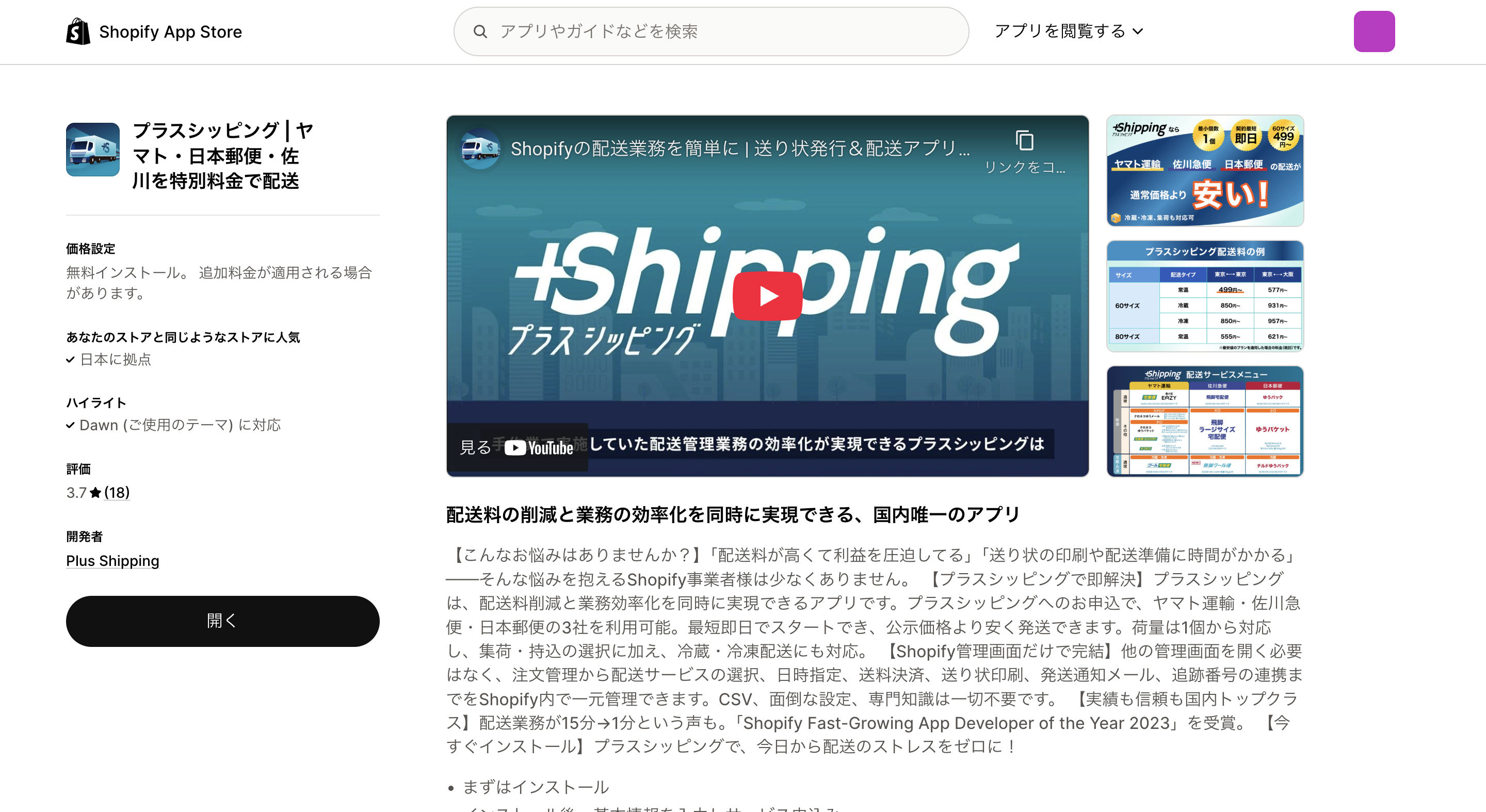Viewport: 1486px width, 812px height.
Task: Open the 配送サービスメニュー thumbnail
Action: tap(1205, 421)
